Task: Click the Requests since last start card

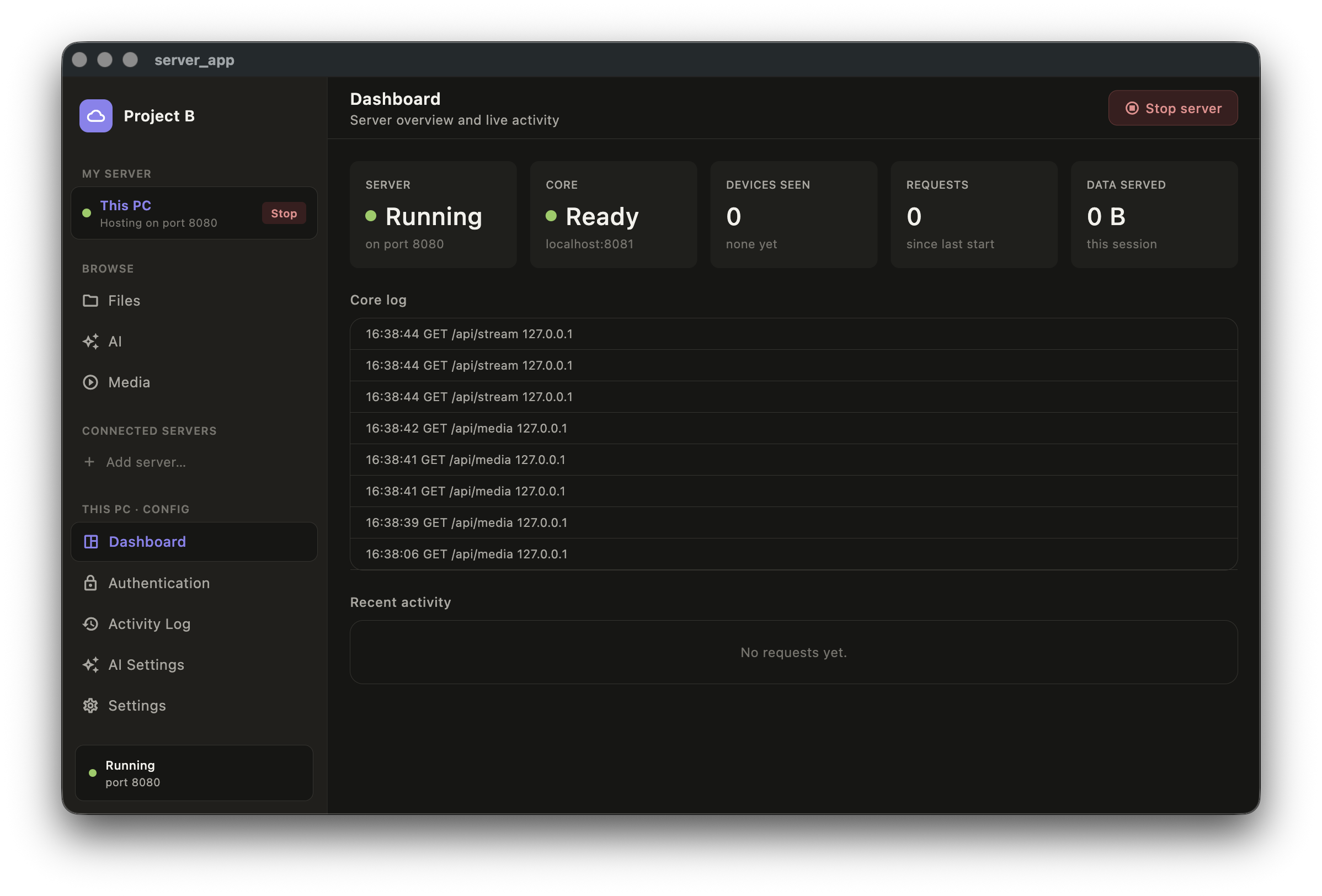Action: (974, 215)
